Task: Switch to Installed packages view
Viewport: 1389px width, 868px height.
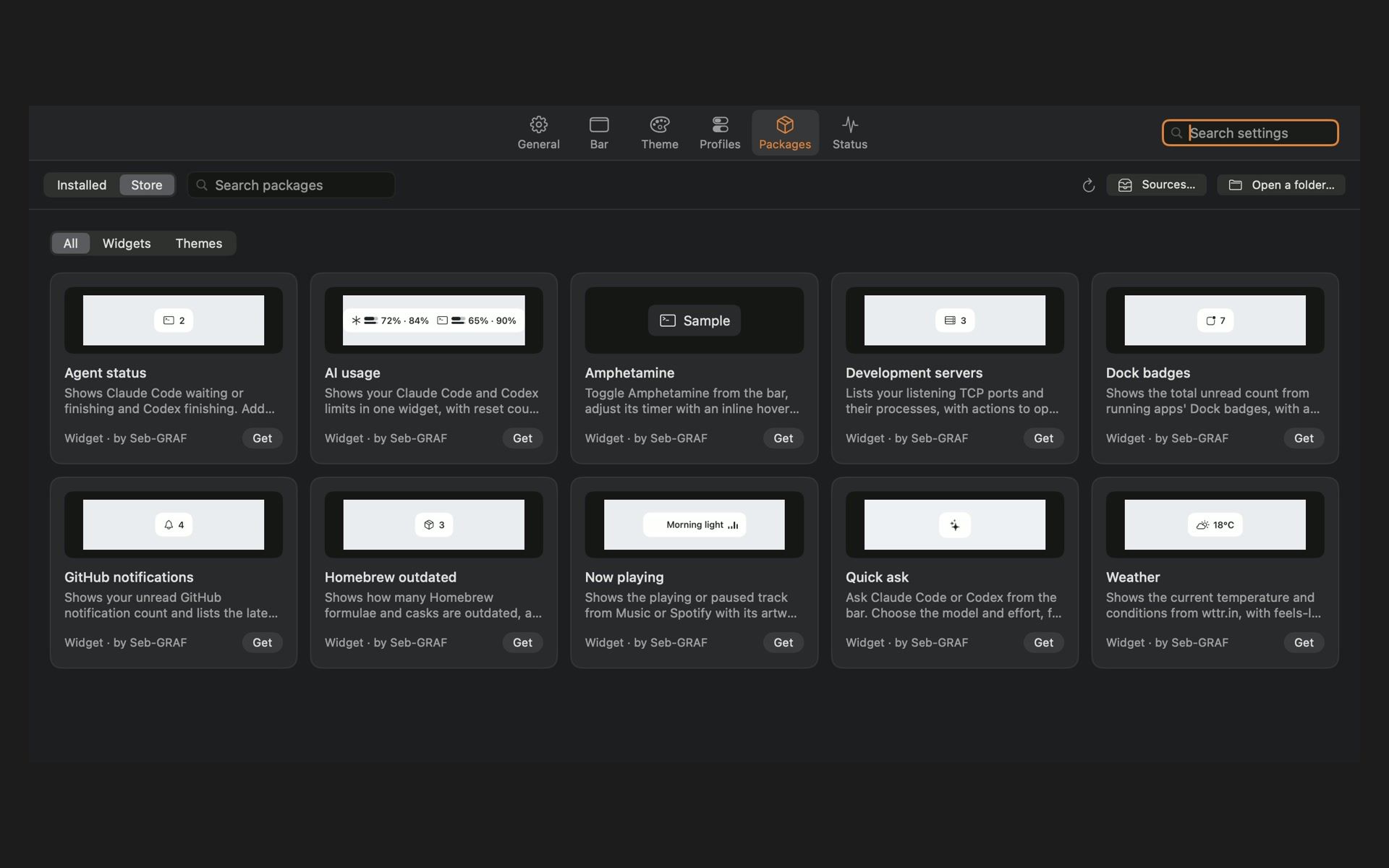Action: (x=82, y=185)
